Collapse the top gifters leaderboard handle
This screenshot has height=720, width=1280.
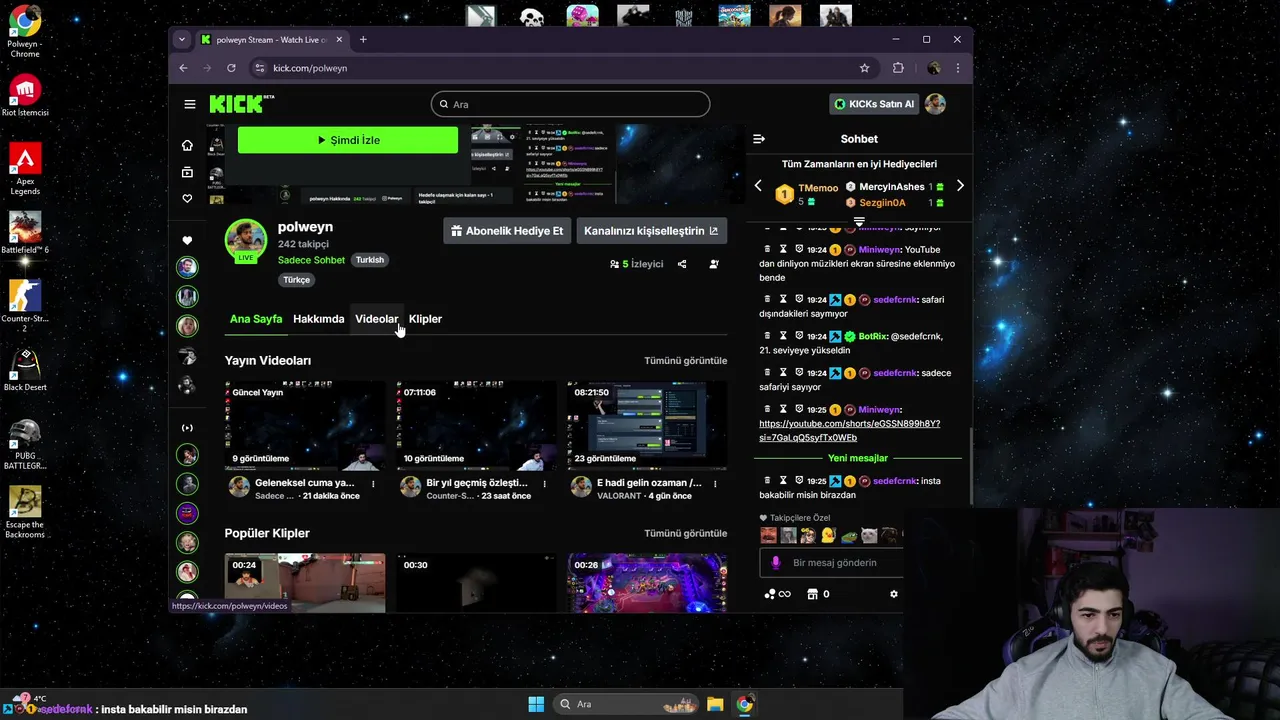(x=859, y=222)
